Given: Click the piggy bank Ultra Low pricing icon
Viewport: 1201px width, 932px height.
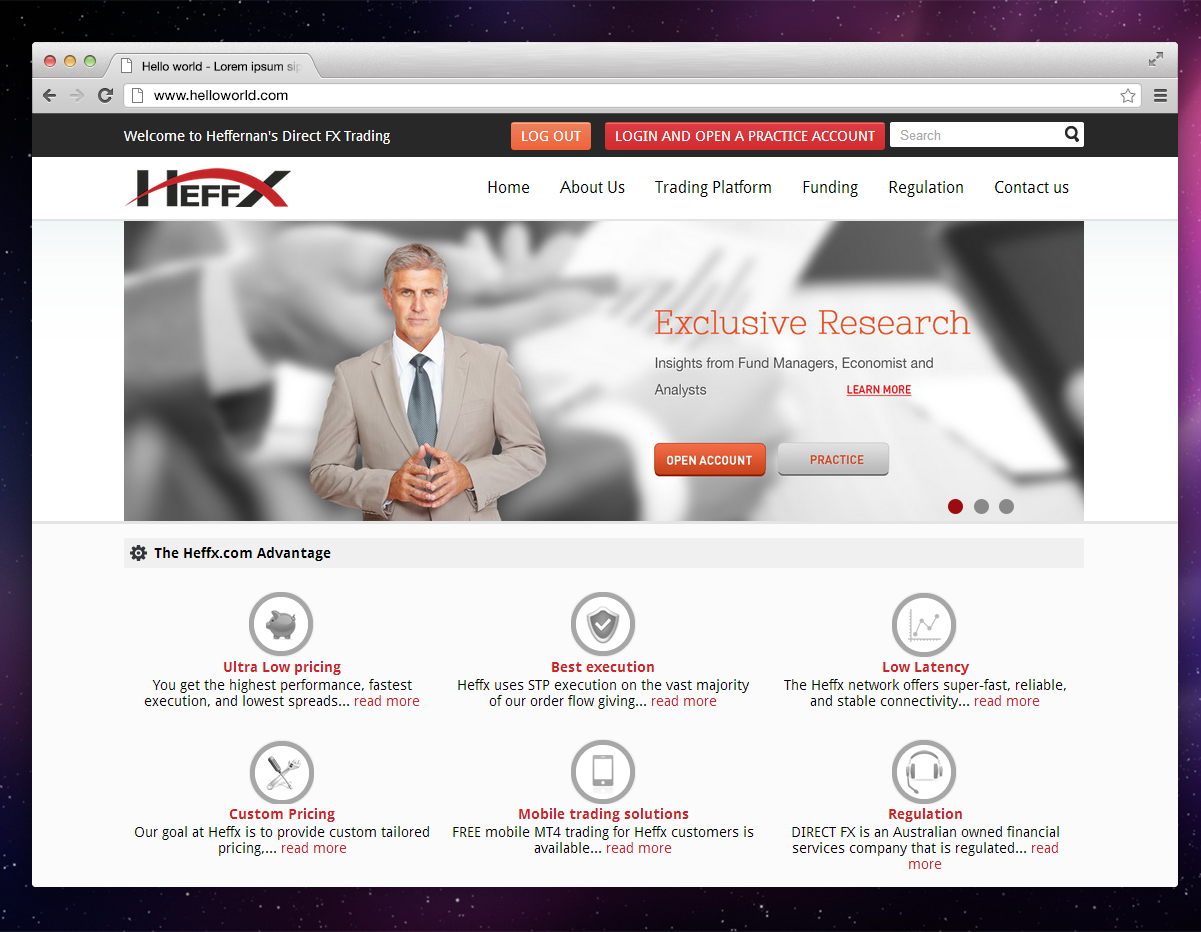Looking at the screenshot, I should point(281,625).
